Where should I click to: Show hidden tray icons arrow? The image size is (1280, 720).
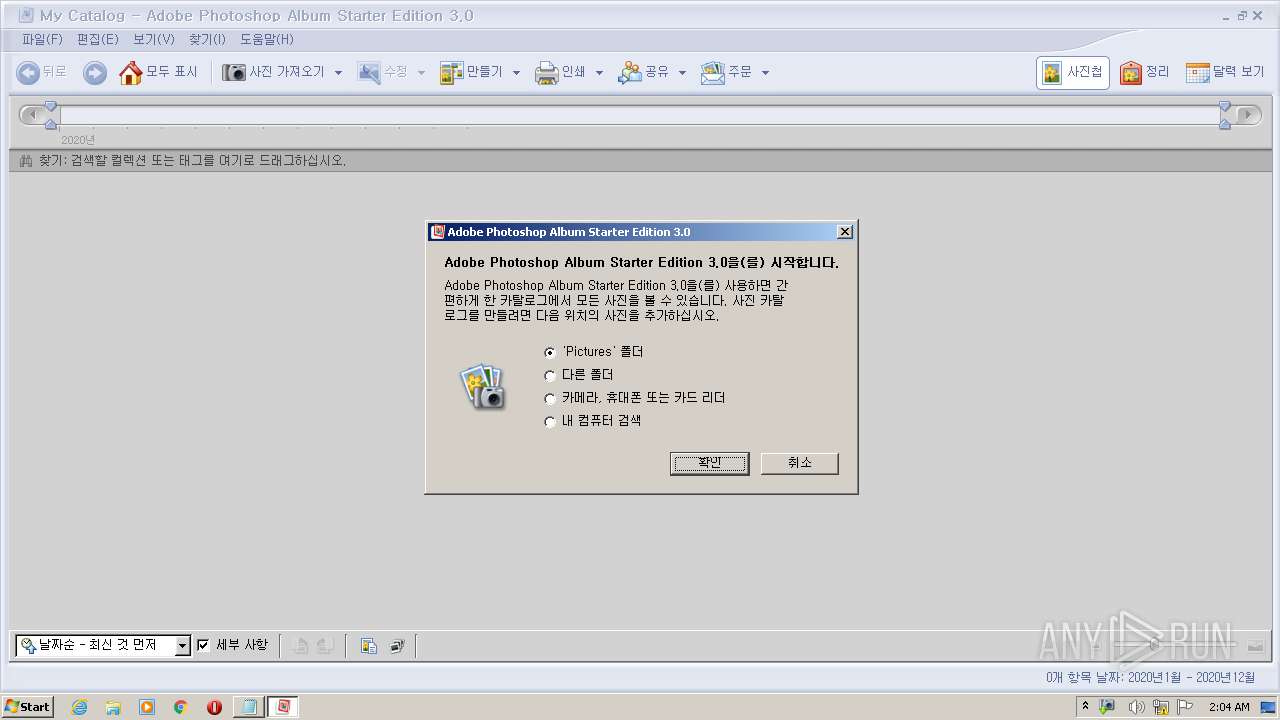tap(1085, 706)
